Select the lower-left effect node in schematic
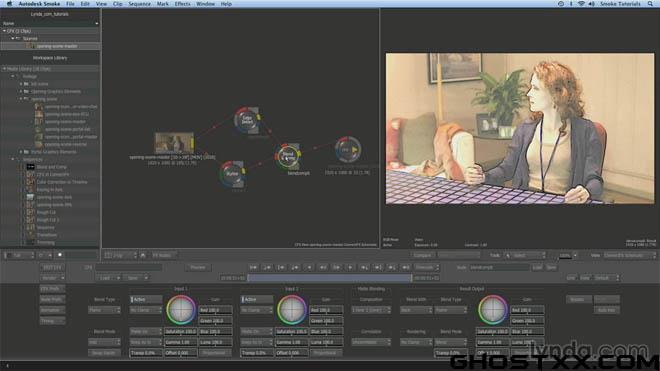This screenshot has width=660, height=371. point(232,173)
